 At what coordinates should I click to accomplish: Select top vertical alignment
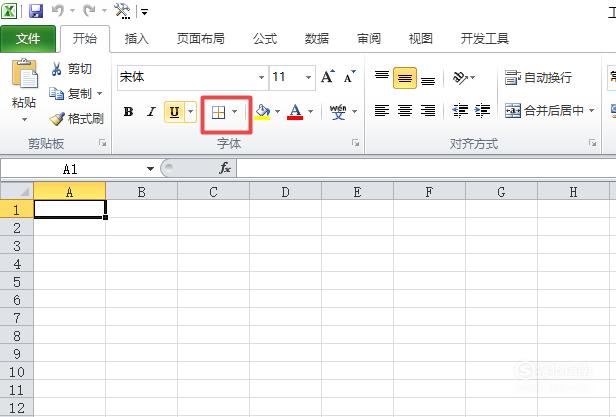coord(381,77)
